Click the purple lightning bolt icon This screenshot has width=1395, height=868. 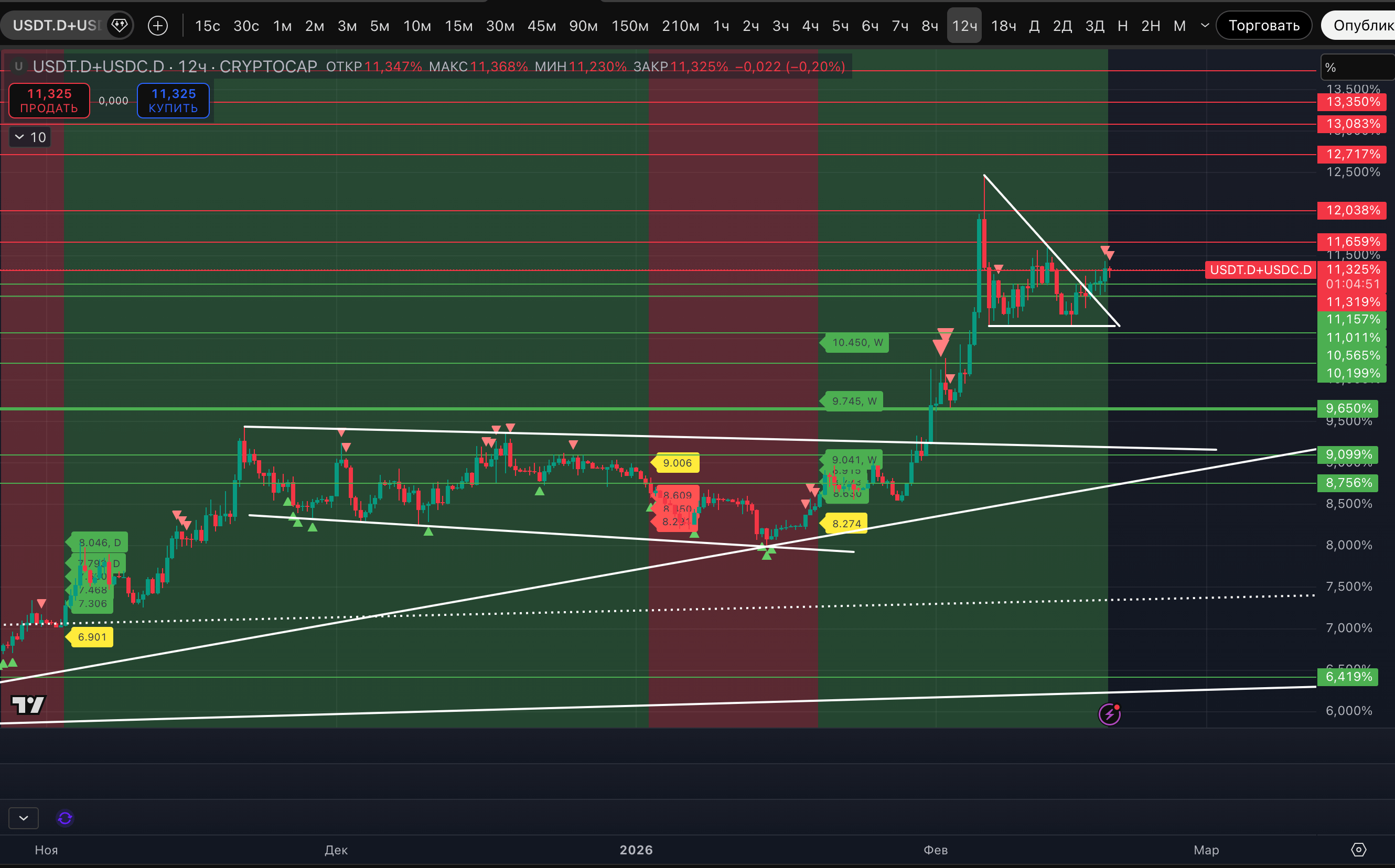coord(1110,714)
